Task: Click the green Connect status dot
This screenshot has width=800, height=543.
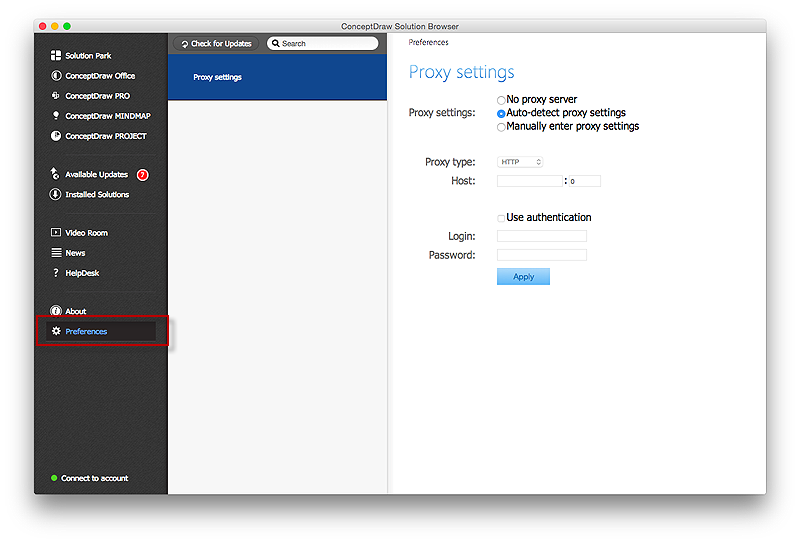Action: [x=54, y=478]
